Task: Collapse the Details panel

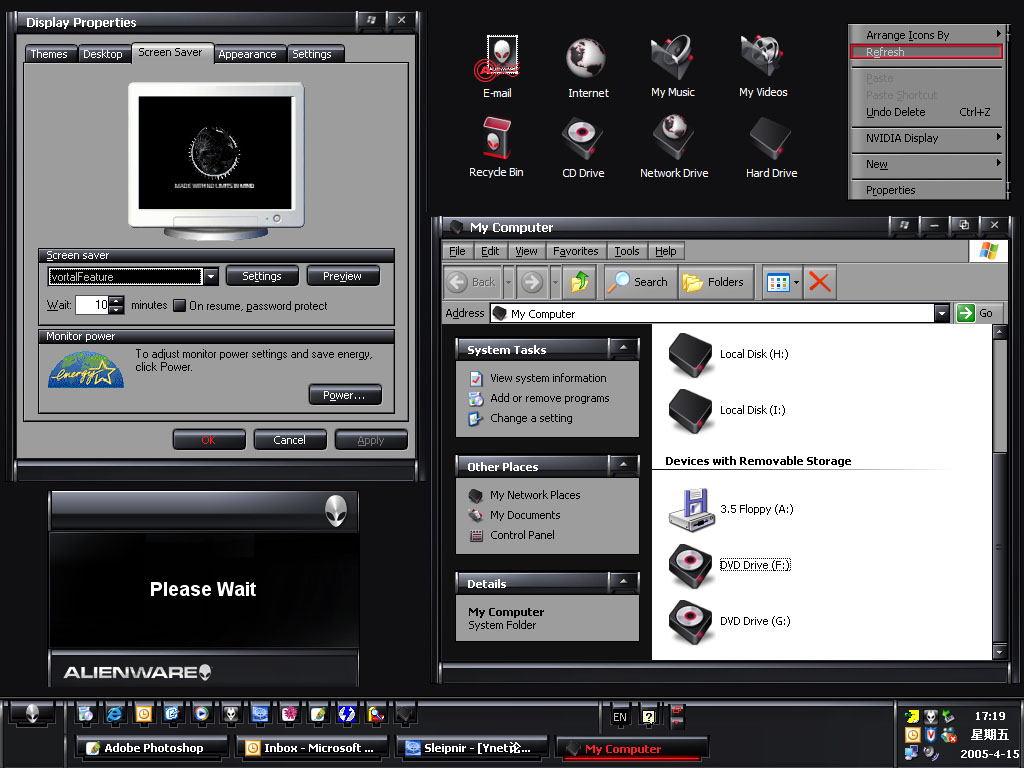Action: 624,583
